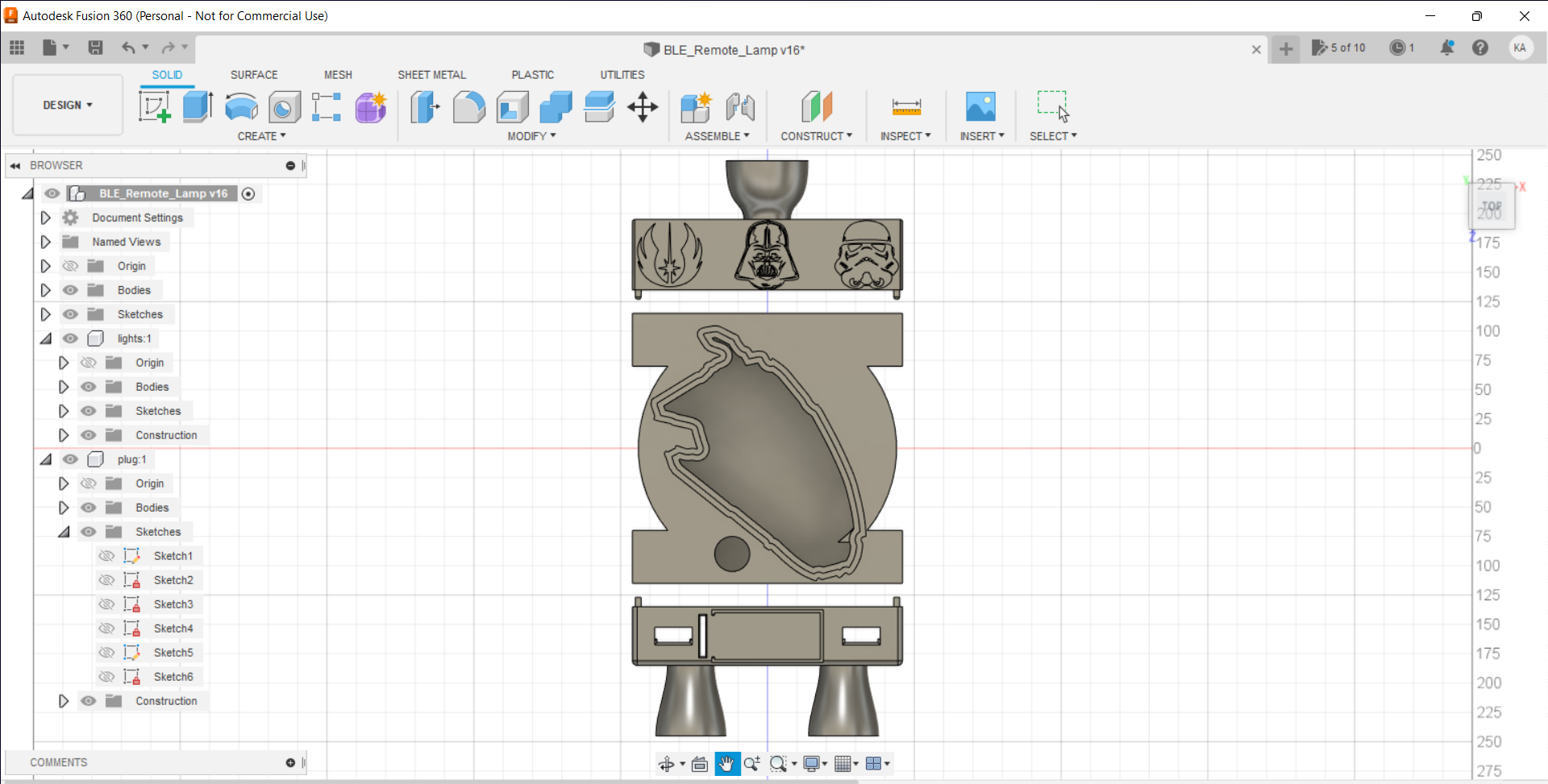The height and width of the screenshot is (784, 1548).
Task: Activate the Extrude tool
Action: (x=198, y=107)
